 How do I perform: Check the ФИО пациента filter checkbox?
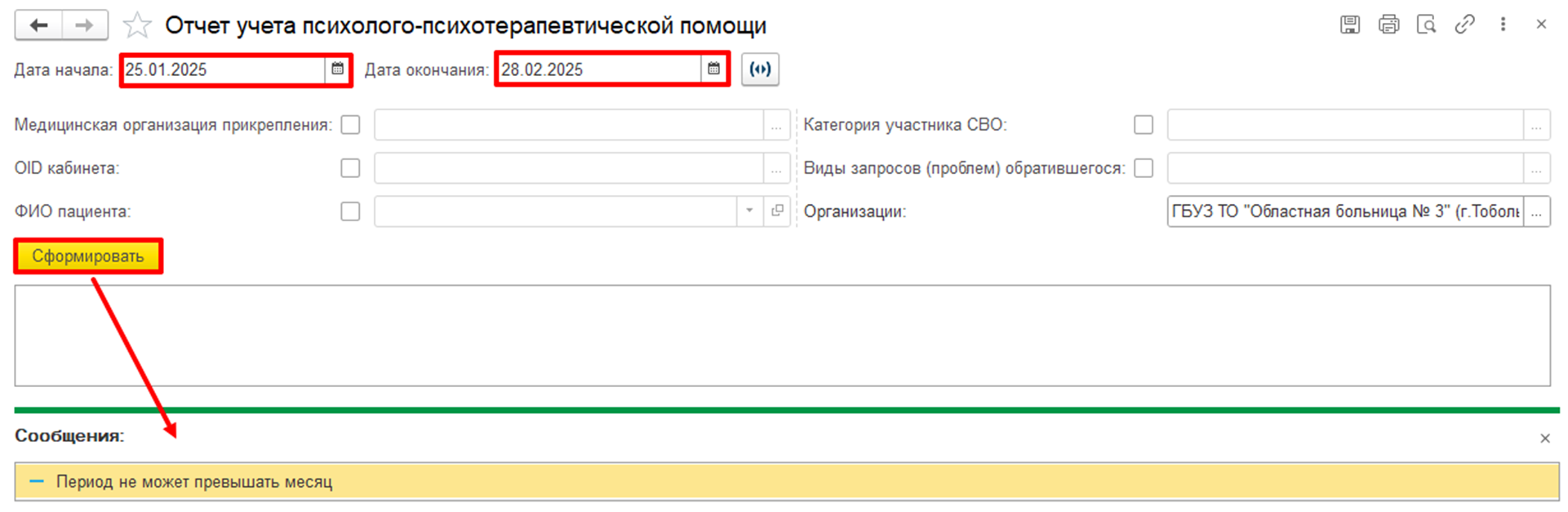[x=350, y=211]
